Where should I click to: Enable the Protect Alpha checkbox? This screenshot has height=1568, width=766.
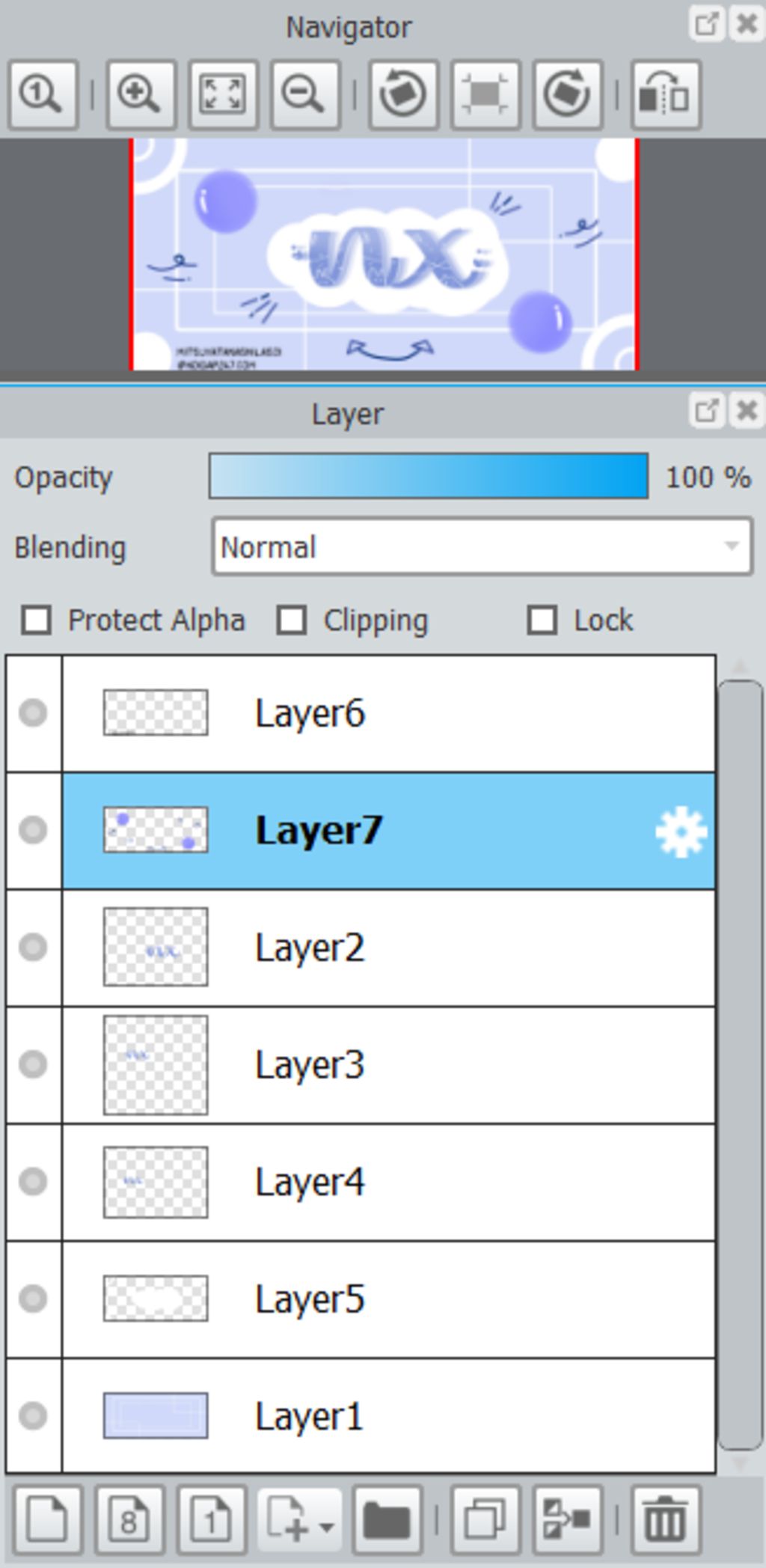pos(37,620)
